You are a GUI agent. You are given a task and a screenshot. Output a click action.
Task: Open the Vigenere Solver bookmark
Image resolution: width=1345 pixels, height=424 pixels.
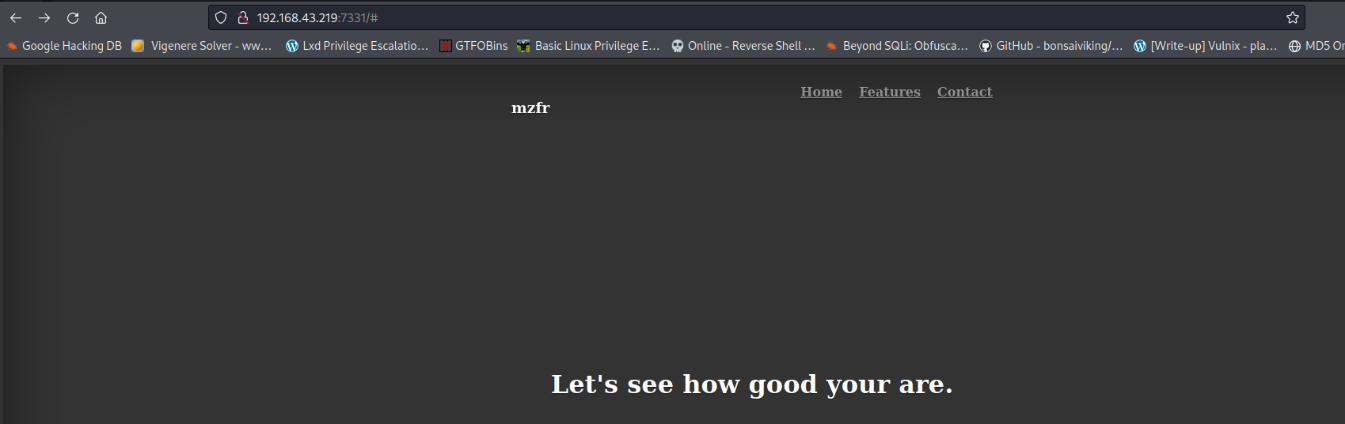pos(202,45)
